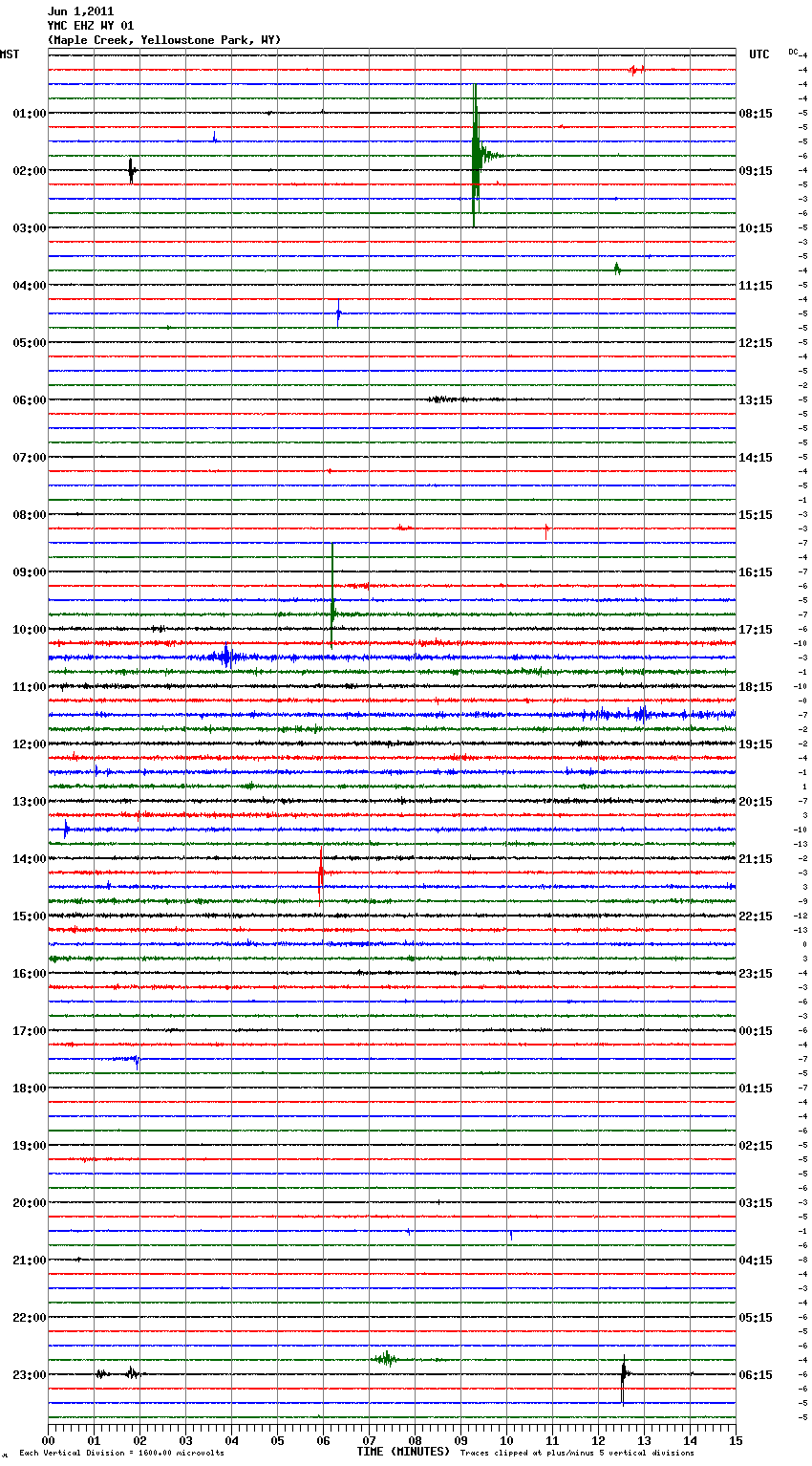Click the black event spike on the 02:00 trace
The image size is (812, 1466).
(132, 170)
